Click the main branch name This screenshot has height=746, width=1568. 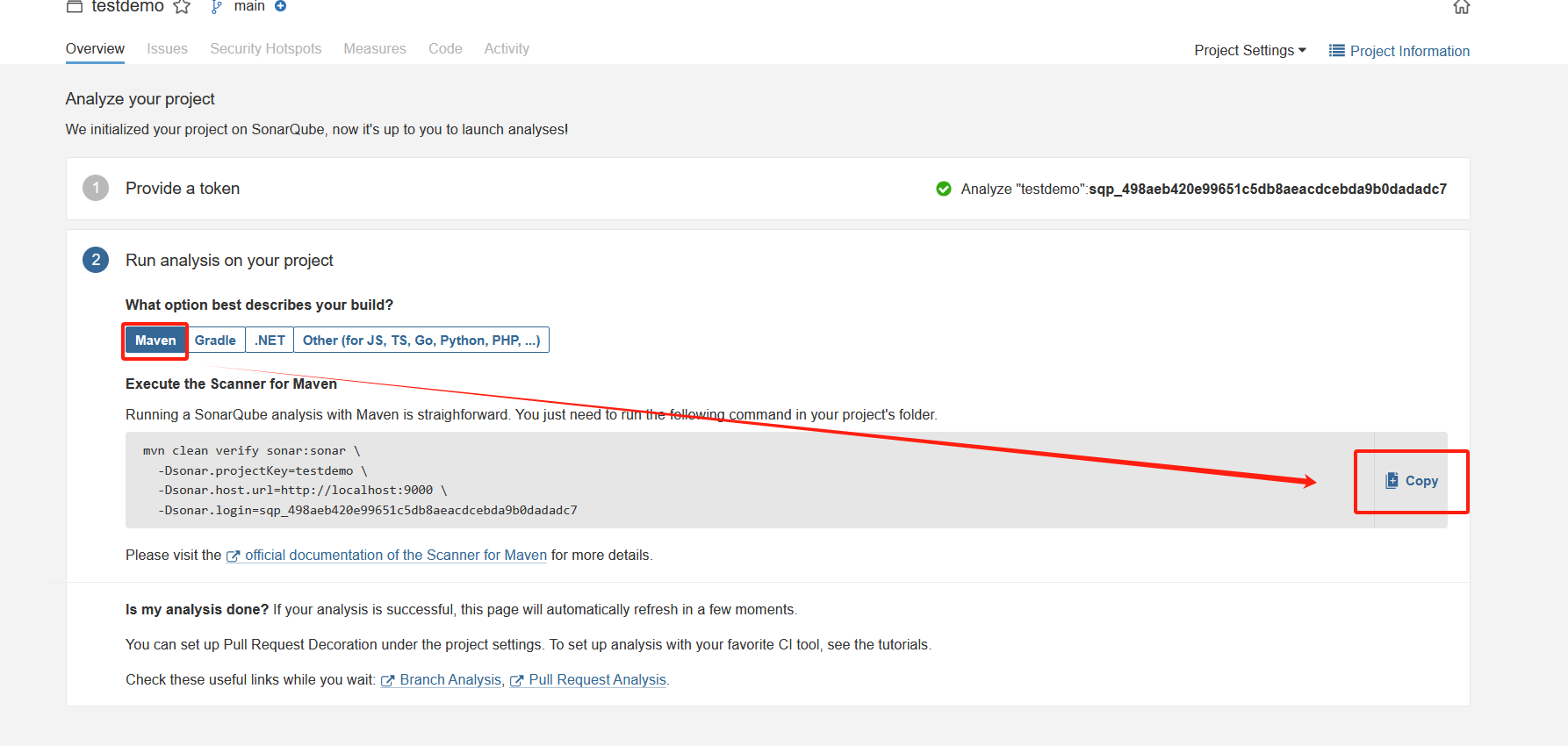click(249, 7)
